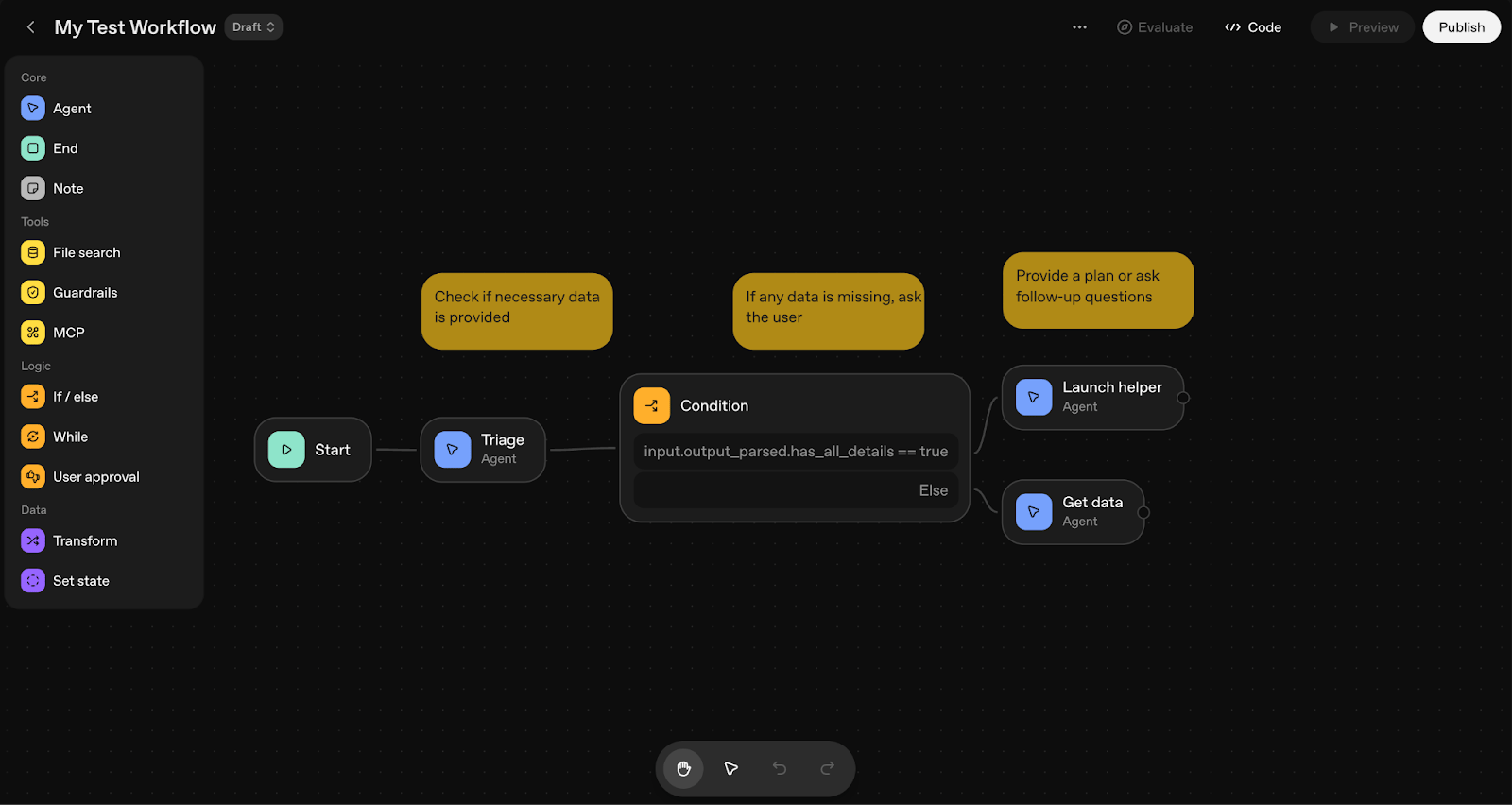
Task: Select the Agent node icon in sidebar
Action: pos(33,109)
